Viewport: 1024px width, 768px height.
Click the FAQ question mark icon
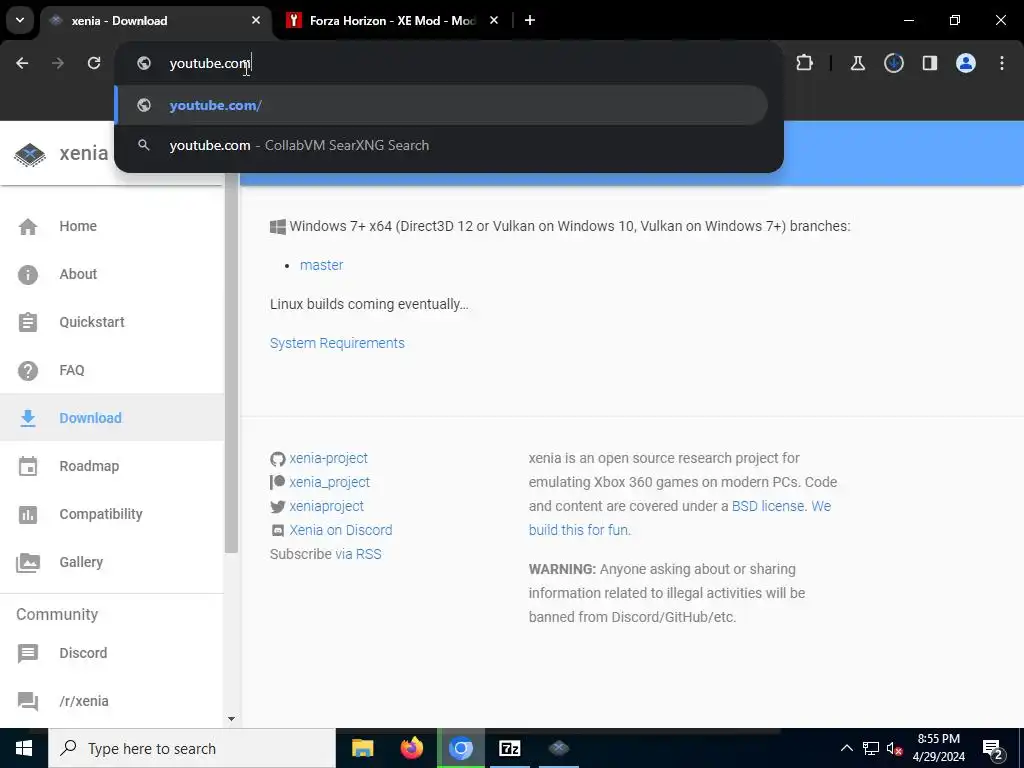pos(28,370)
